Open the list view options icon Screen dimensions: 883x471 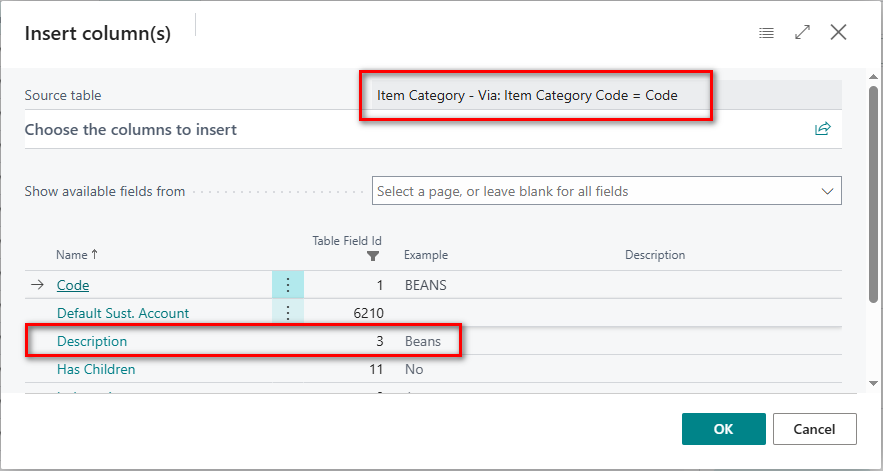766,33
